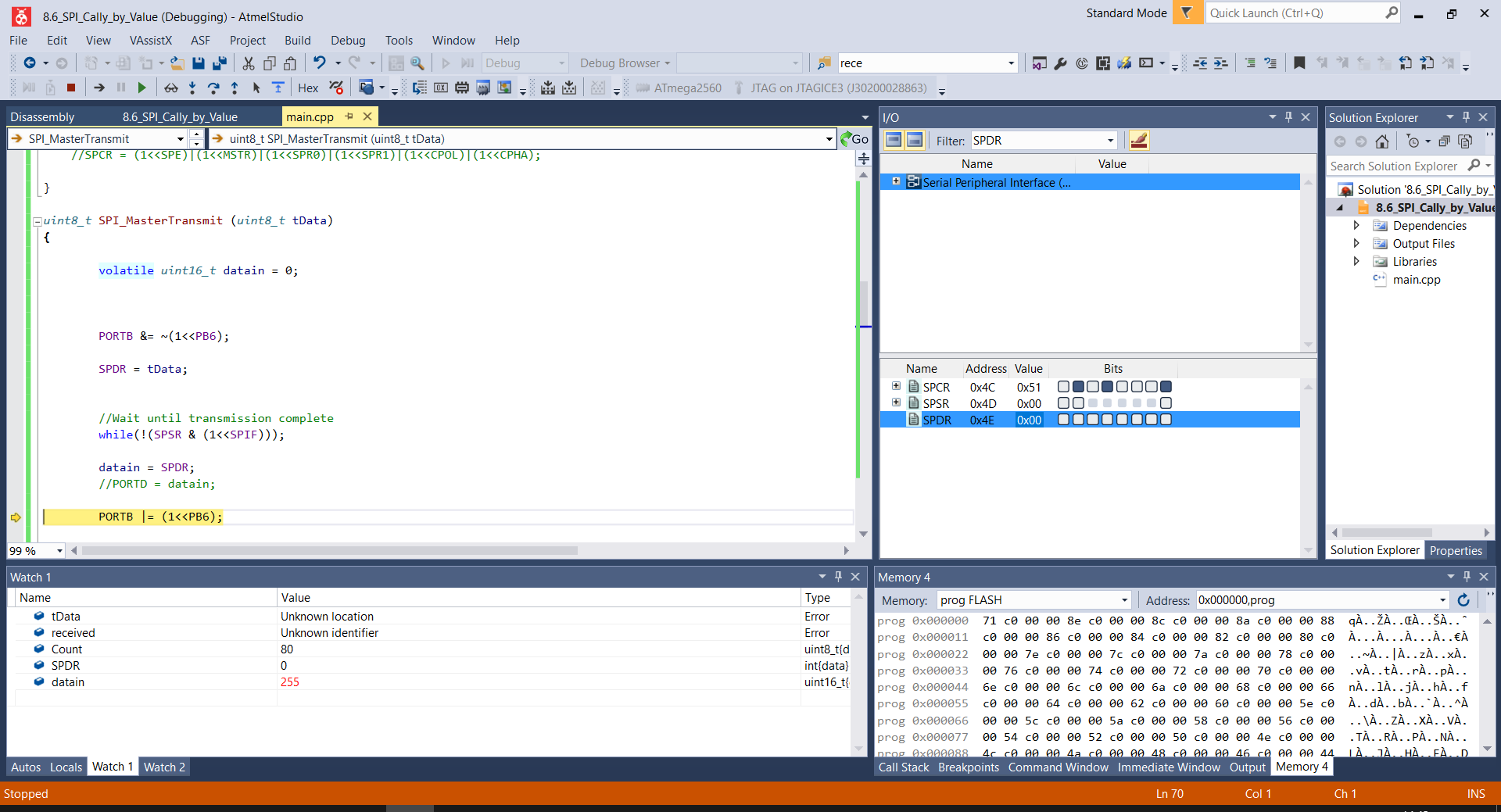Click the Show Next Statement arrow icon
This screenshot has height=812, width=1501.
(99, 88)
